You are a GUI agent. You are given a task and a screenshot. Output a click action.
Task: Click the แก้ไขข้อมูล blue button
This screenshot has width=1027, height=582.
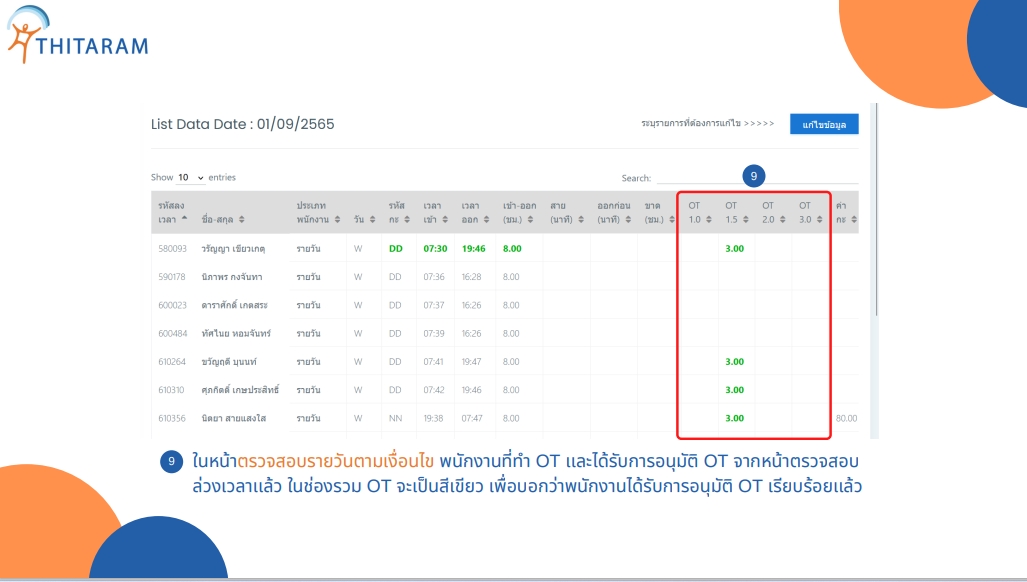[823, 124]
